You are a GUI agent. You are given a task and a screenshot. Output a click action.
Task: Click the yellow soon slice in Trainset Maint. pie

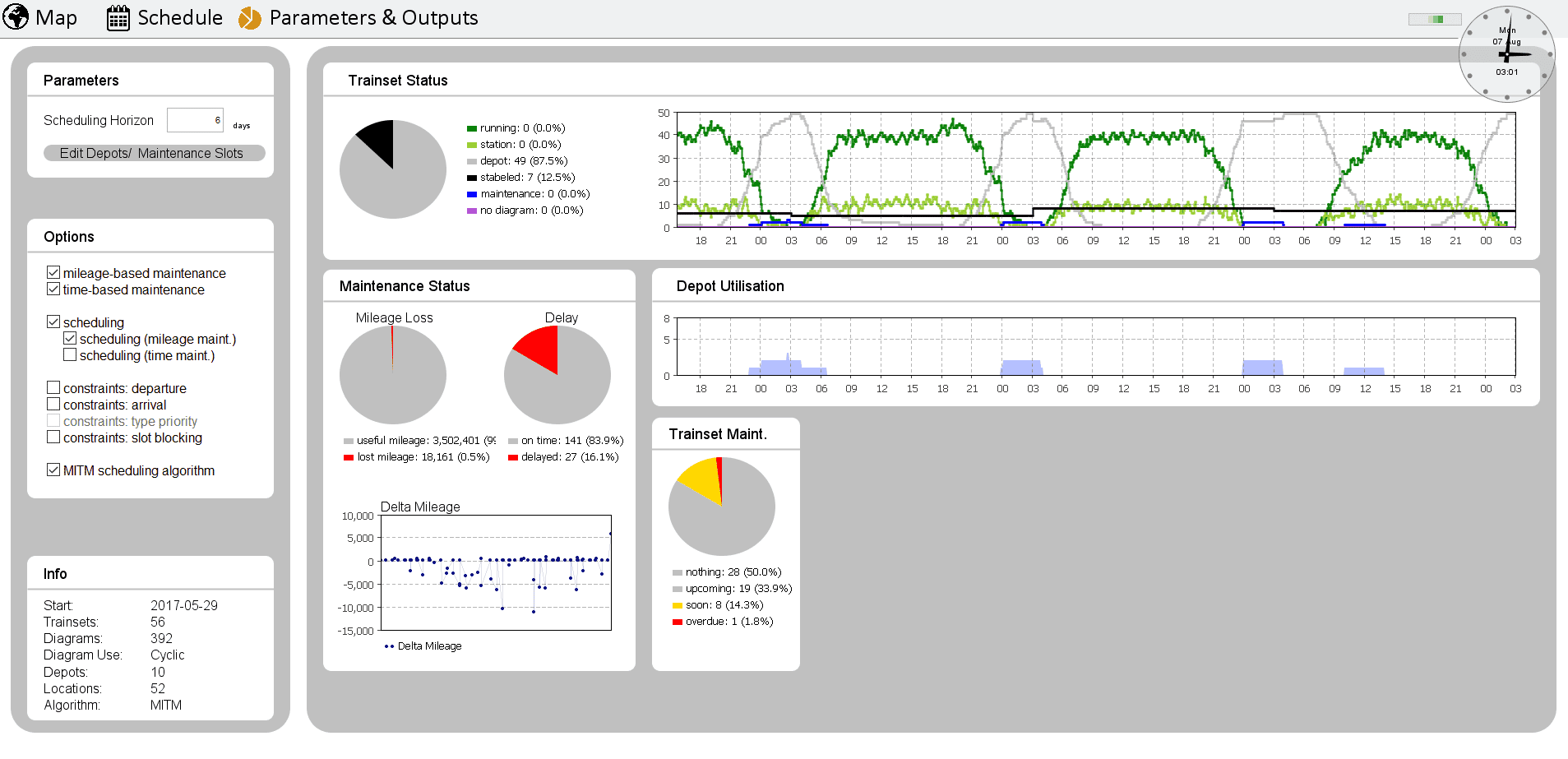pos(701,480)
